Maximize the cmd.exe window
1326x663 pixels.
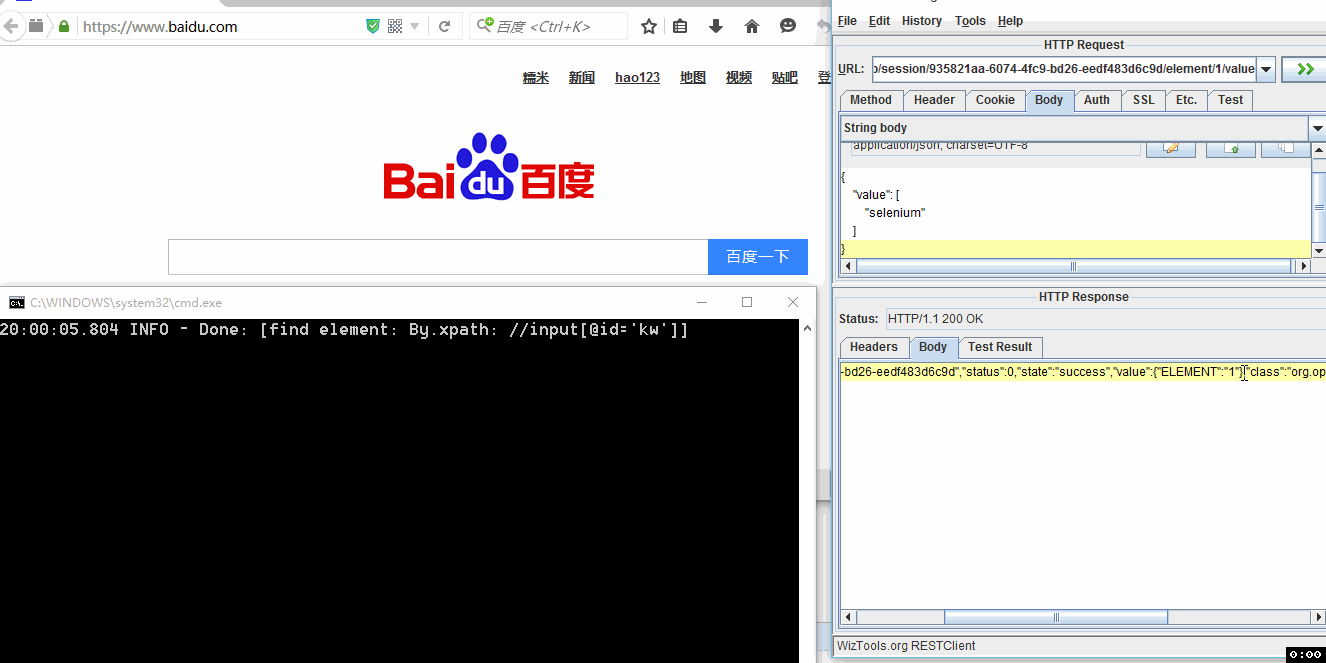tap(747, 302)
